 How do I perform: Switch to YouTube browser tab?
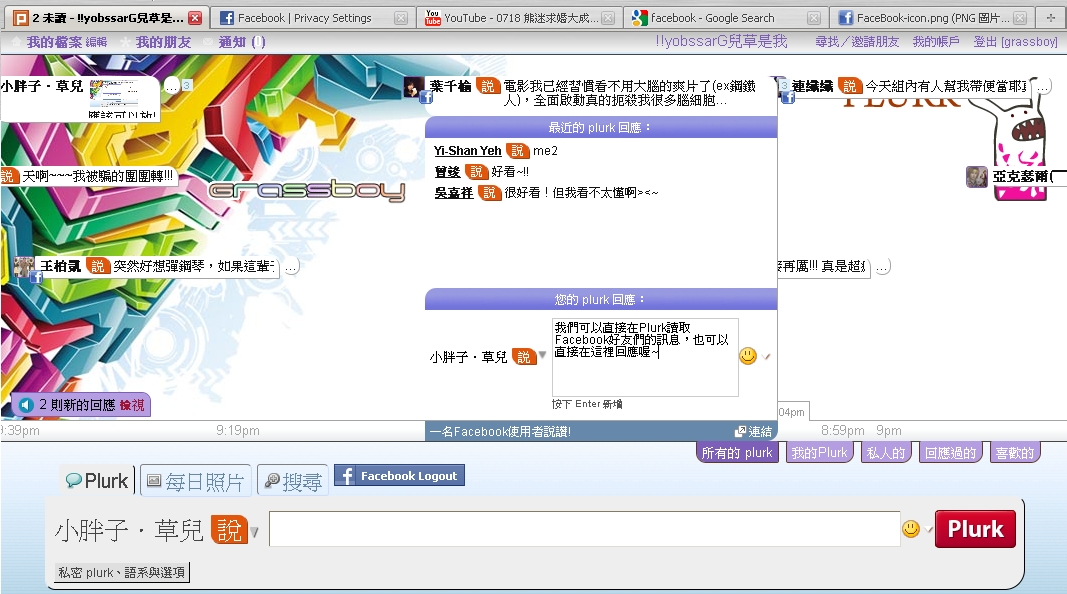pyautogui.click(x=519, y=18)
